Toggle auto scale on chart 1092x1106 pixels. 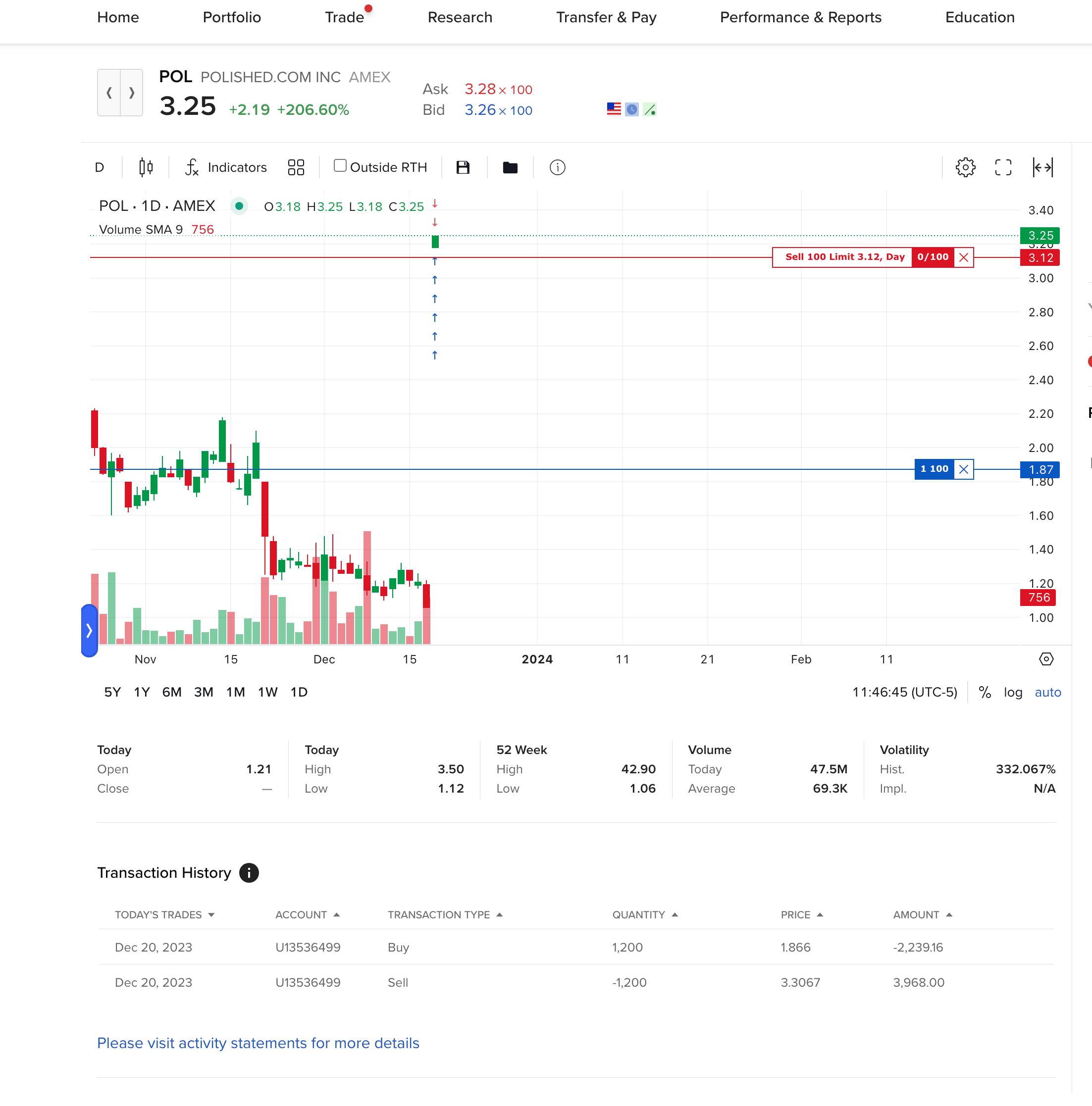tap(1047, 692)
